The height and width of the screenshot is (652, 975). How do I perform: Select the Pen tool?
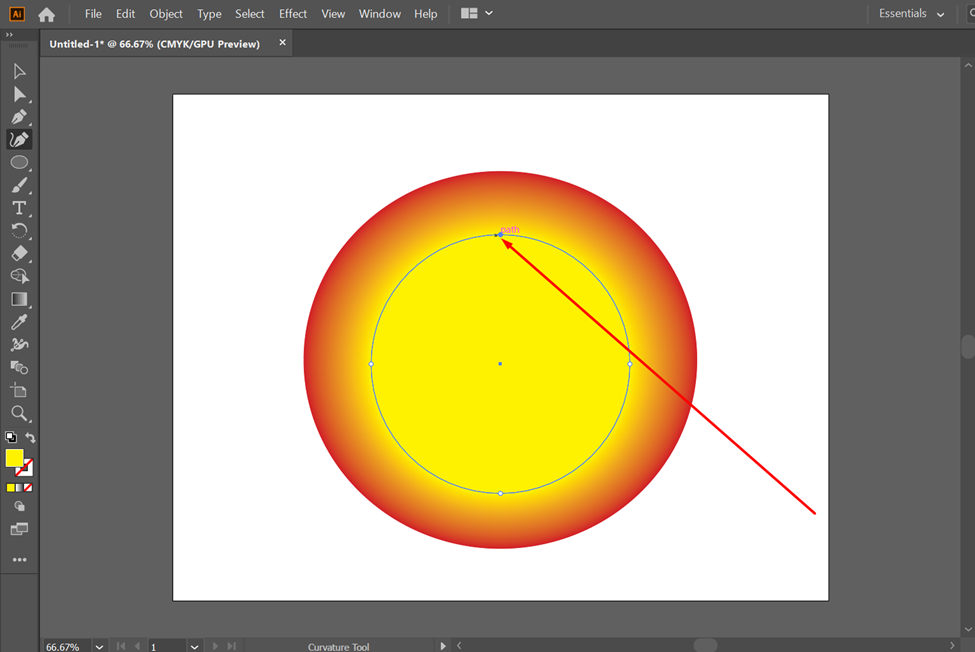19,117
